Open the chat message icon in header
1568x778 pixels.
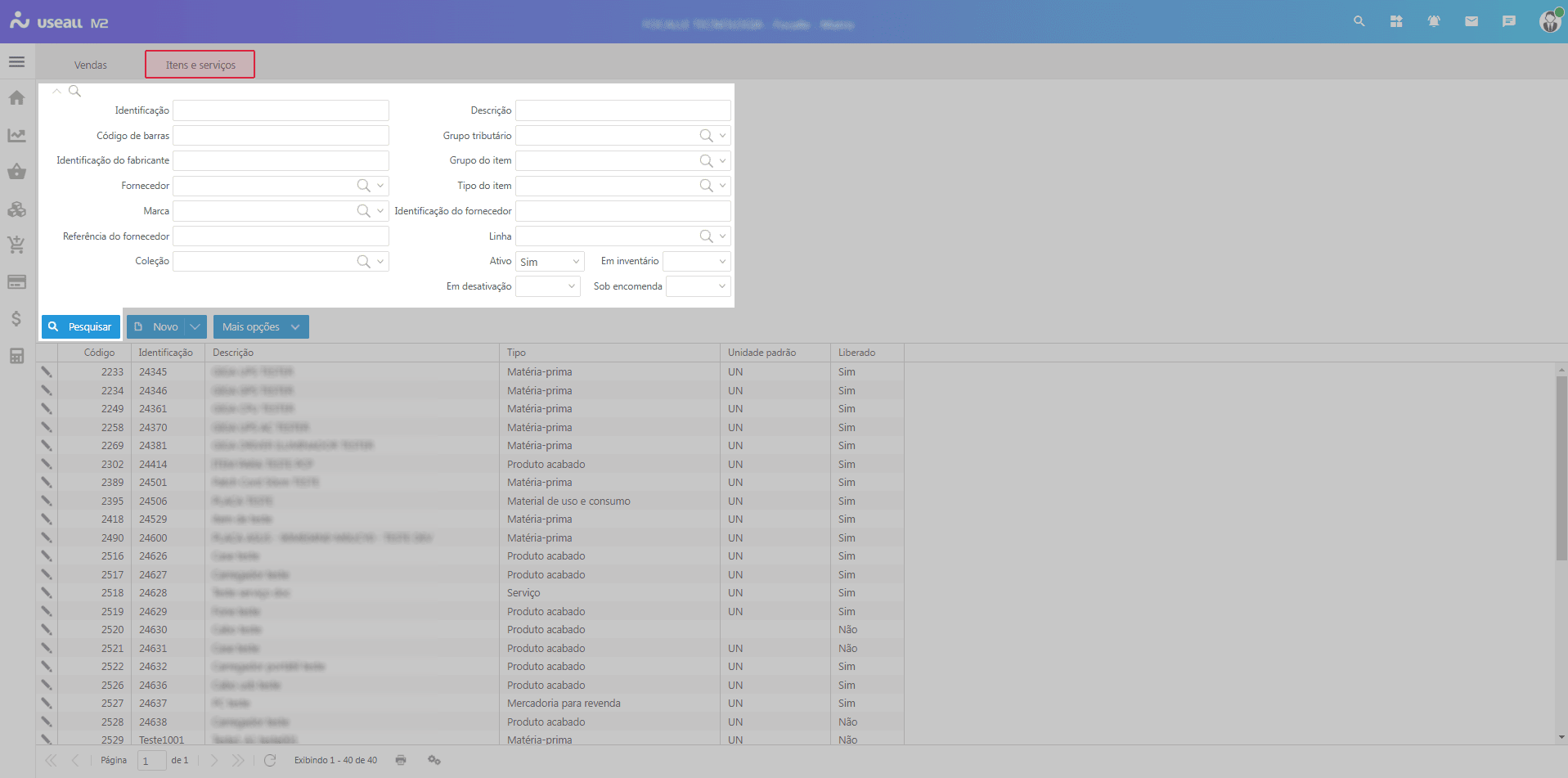pyautogui.click(x=1508, y=21)
